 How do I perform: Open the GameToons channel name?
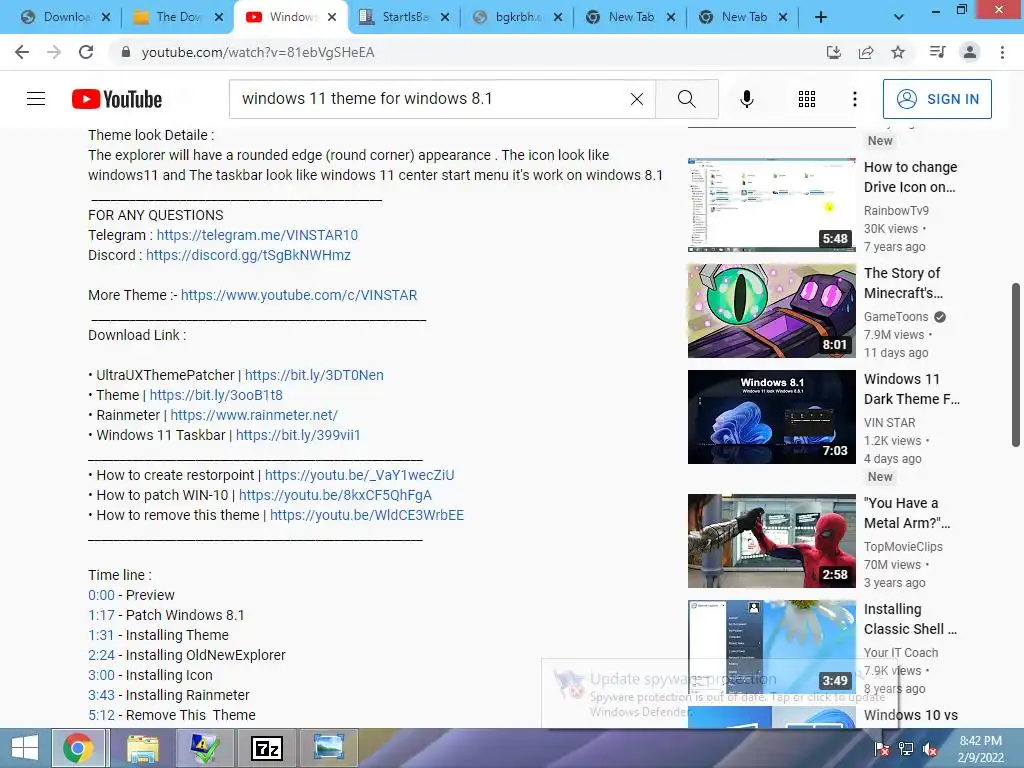(896, 317)
